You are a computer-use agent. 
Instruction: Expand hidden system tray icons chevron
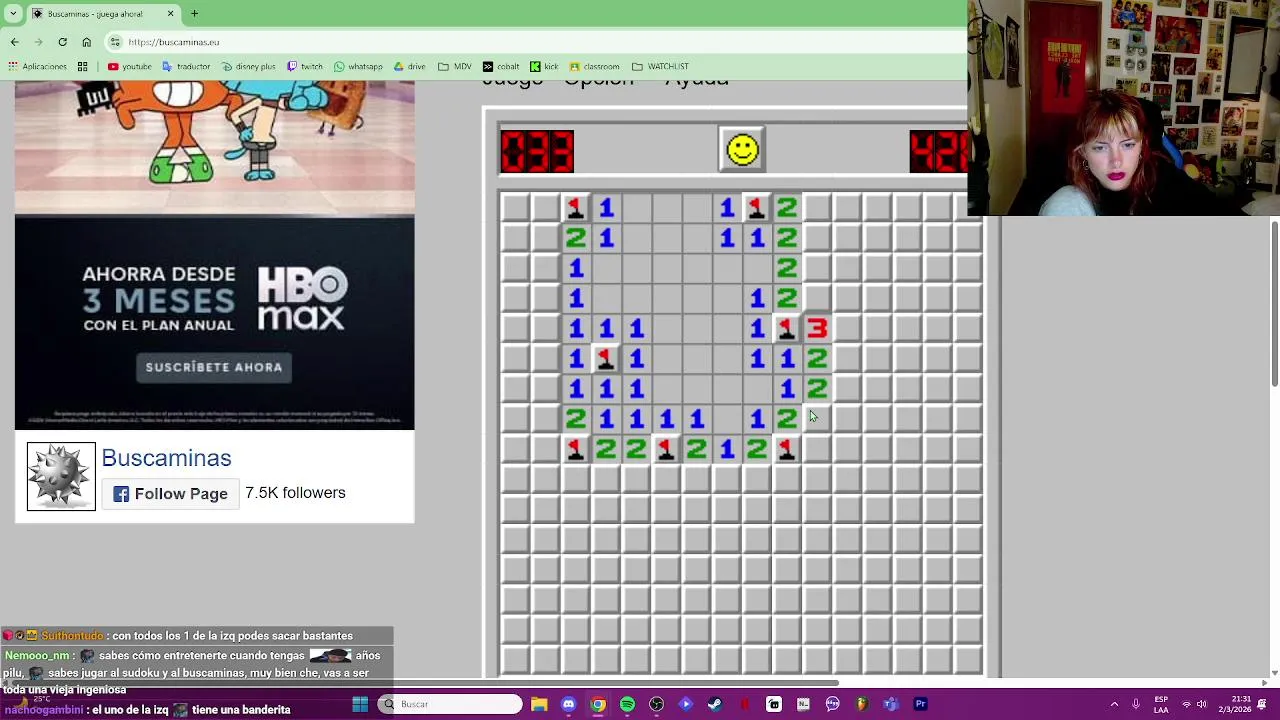coord(1114,704)
